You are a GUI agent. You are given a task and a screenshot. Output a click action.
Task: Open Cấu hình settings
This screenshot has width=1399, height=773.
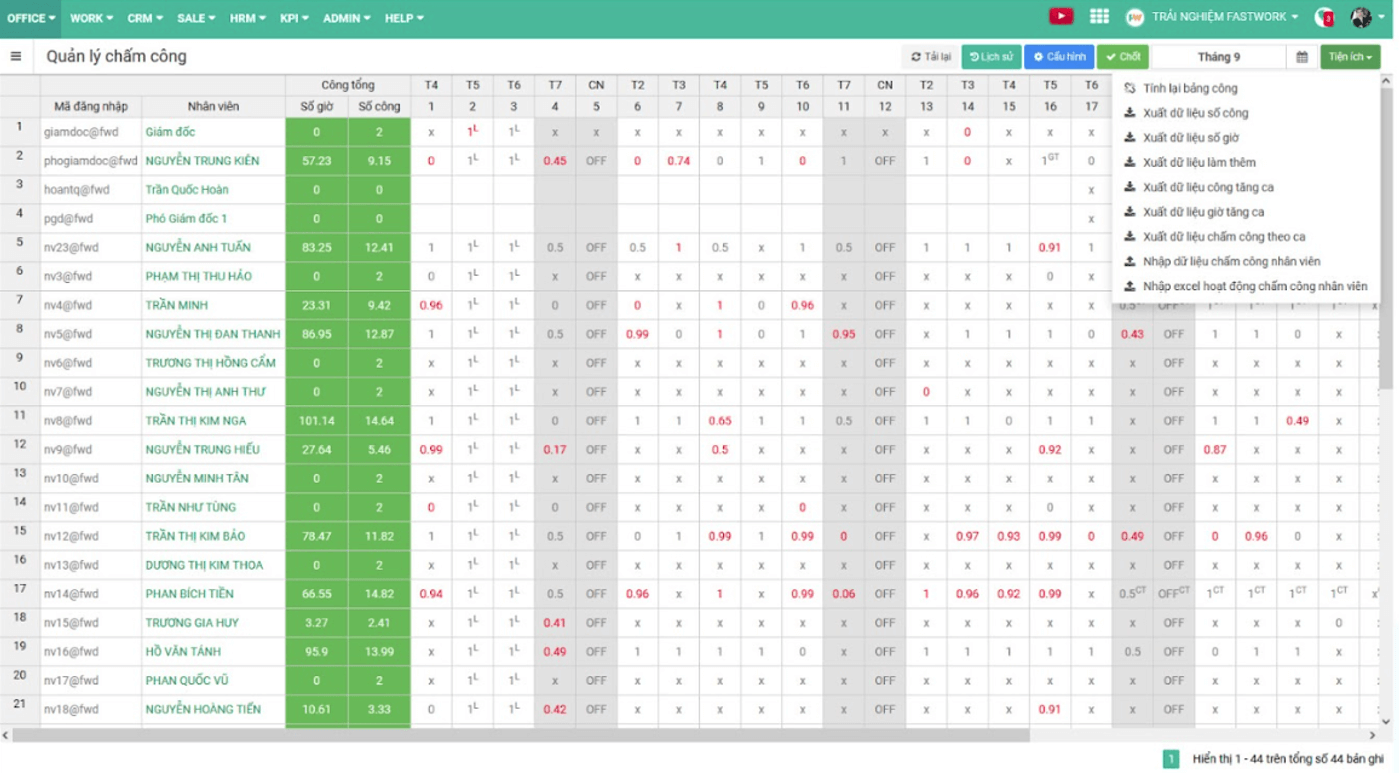(x=1059, y=57)
